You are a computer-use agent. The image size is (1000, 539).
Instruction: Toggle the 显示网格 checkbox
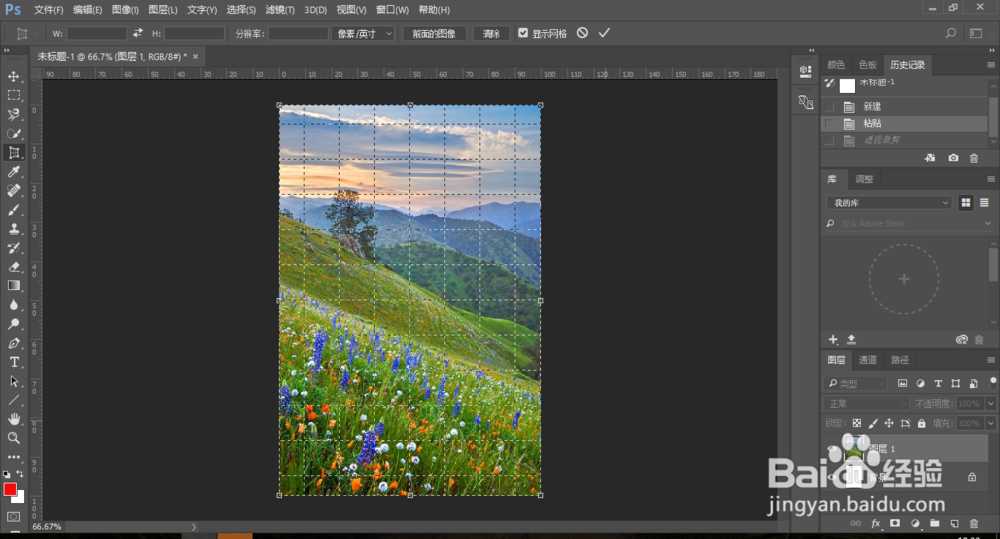pos(523,33)
